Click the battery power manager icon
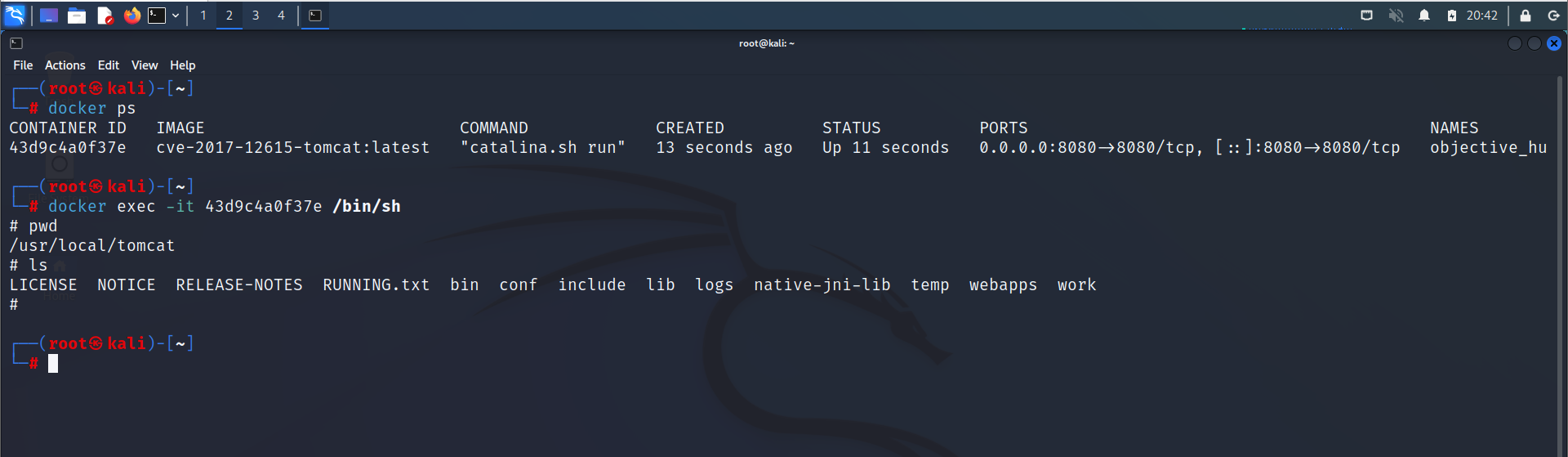The height and width of the screenshot is (457, 1568). pyautogui.click(x=1452, y=16)
